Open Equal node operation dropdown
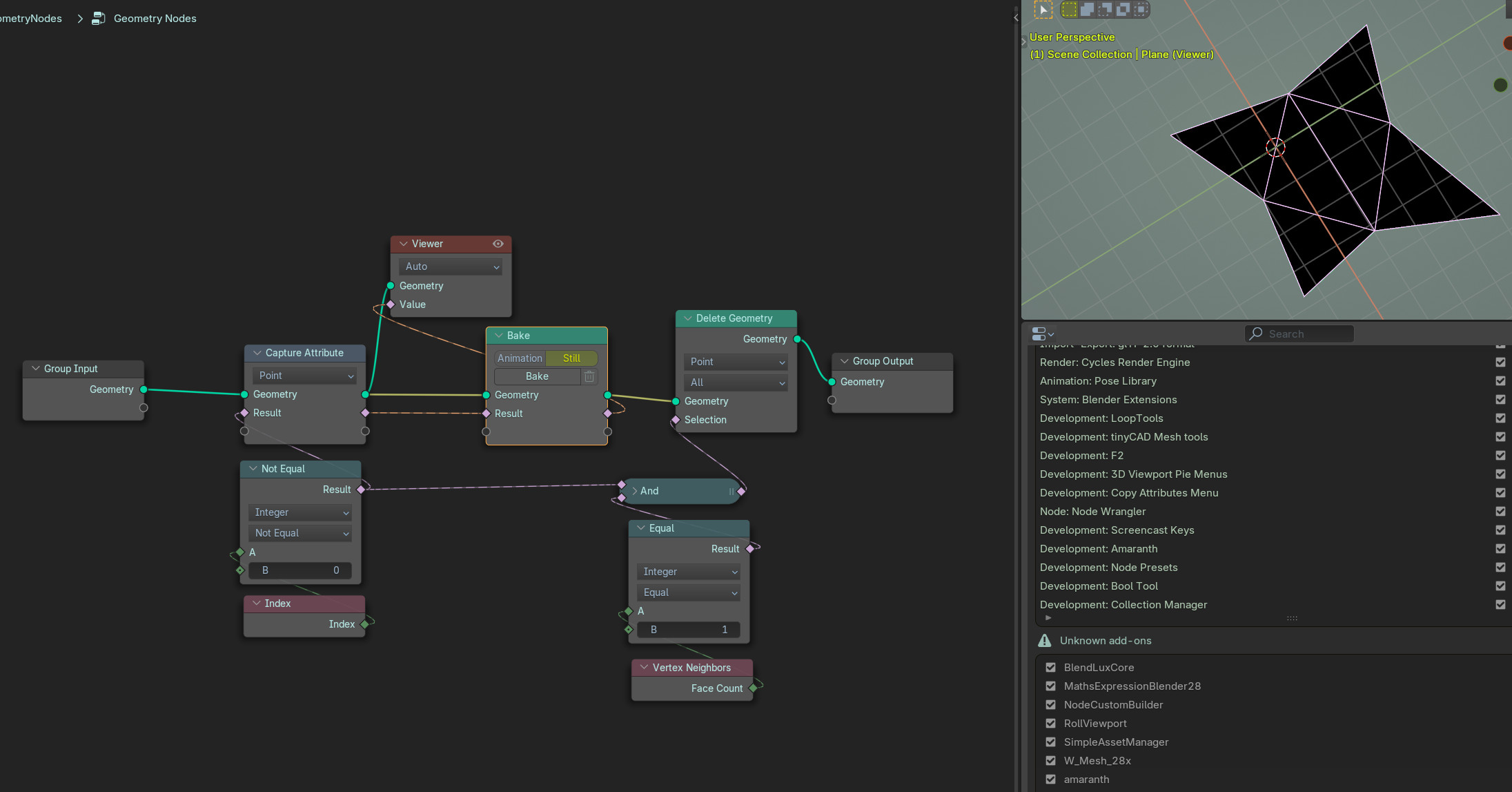1512x792 pixels. pos(688,592)
